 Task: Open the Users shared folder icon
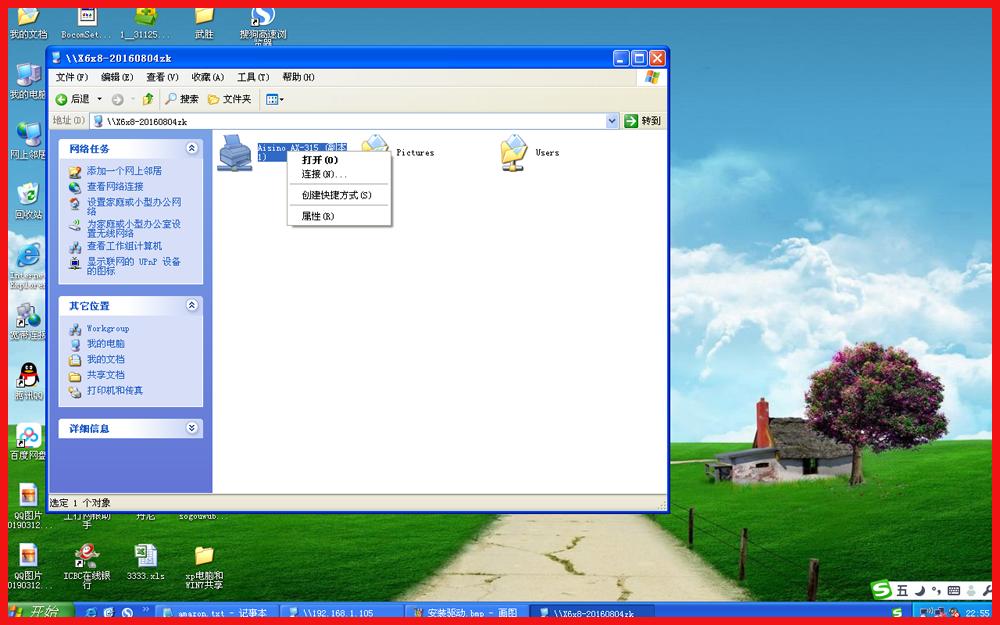pos(513,152)
